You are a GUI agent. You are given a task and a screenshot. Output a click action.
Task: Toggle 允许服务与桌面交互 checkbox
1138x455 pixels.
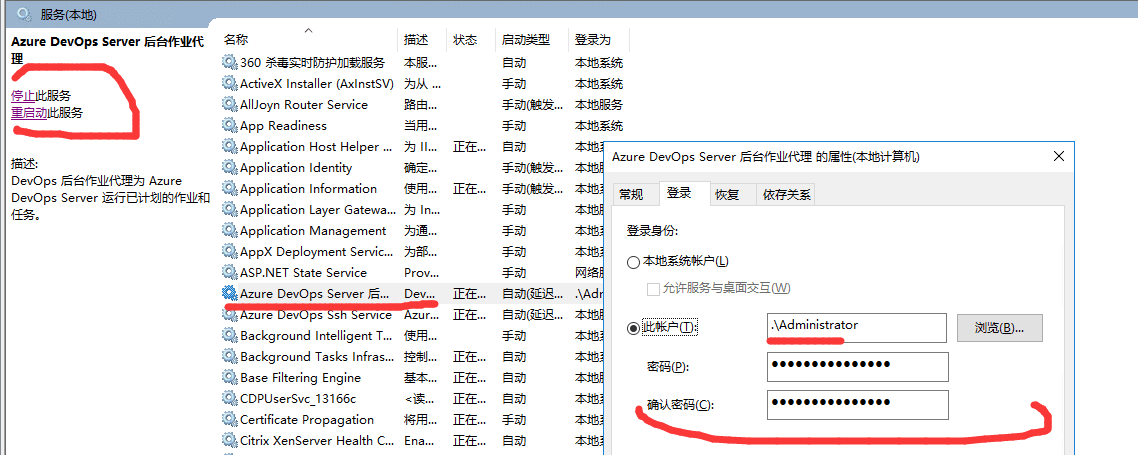(x=653, y=288)
